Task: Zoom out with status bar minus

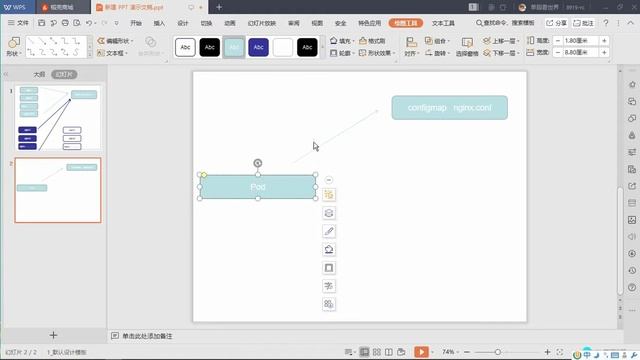Action: pos(467,352)
